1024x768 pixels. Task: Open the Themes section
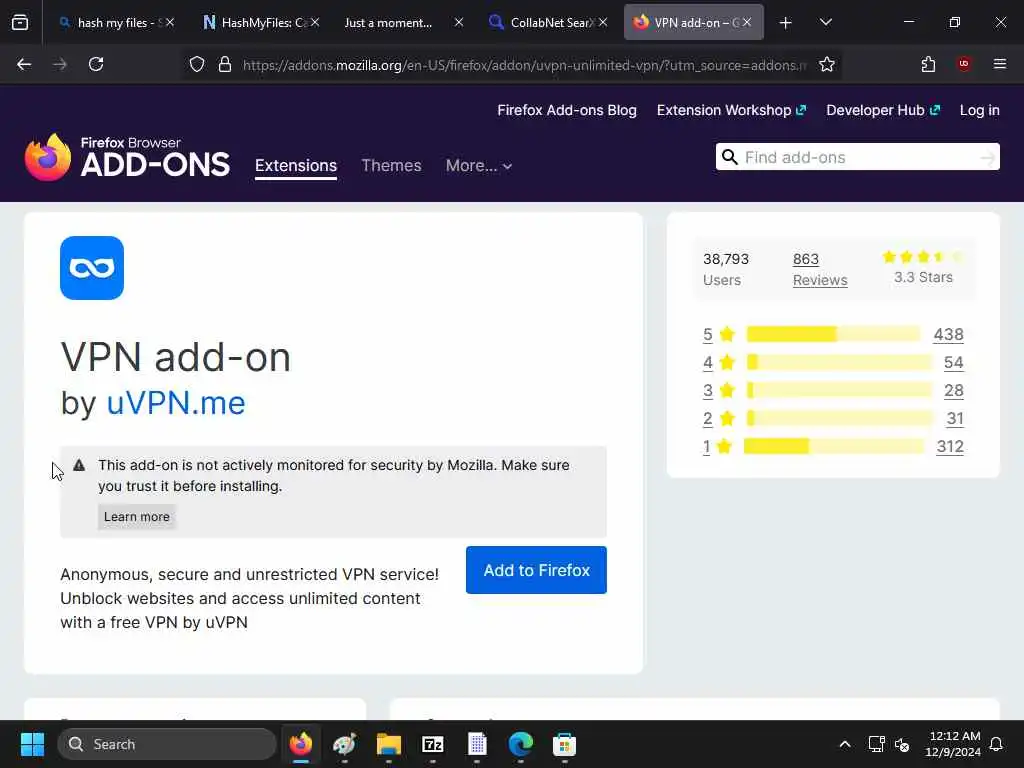point(391,165)
